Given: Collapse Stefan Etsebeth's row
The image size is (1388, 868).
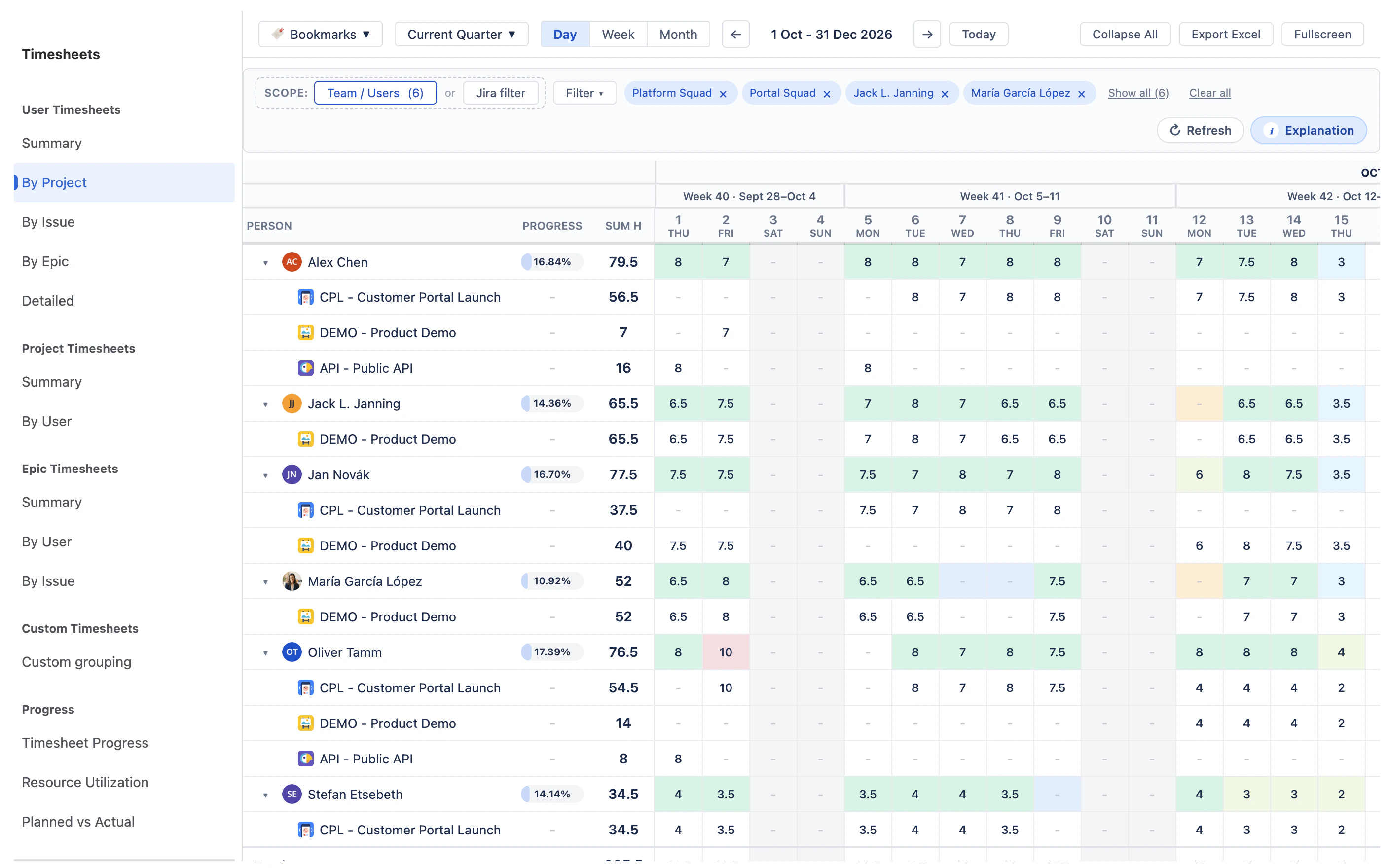Looking at the screenshot, I should tap(265, 795).
